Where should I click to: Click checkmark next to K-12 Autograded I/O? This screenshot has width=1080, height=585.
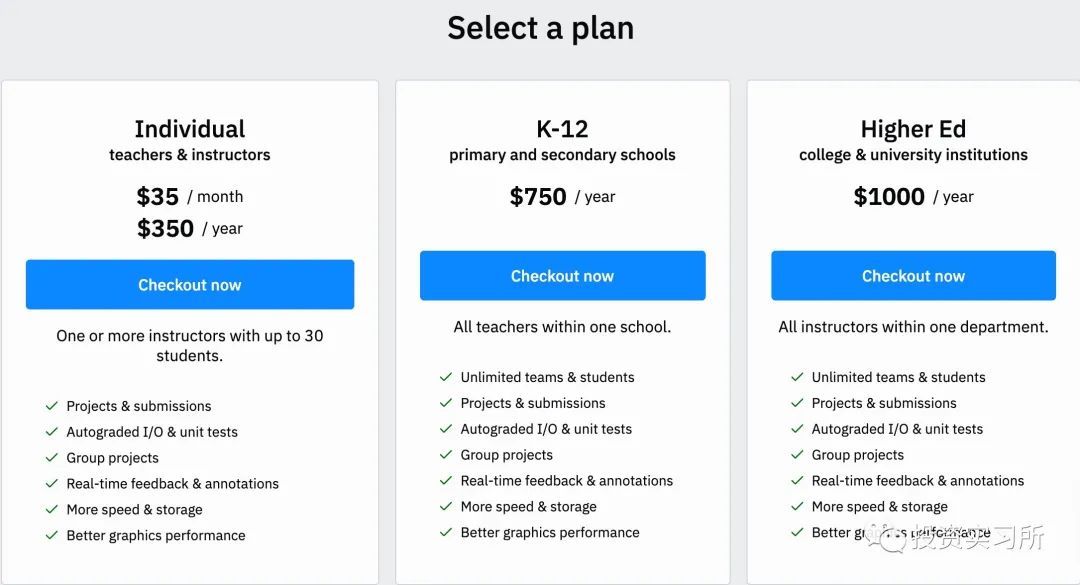tap(446, 429)
